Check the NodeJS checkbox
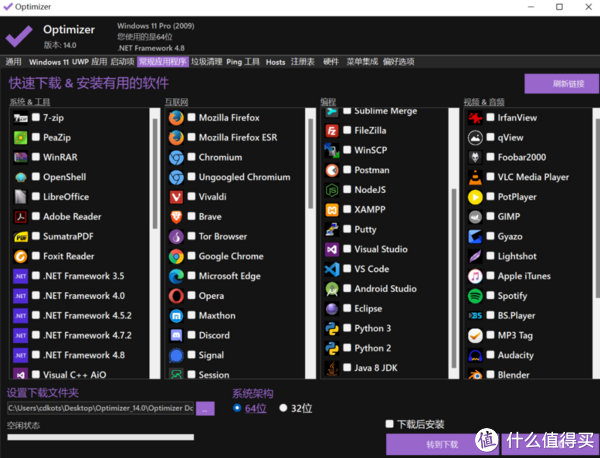 [347, 189]
